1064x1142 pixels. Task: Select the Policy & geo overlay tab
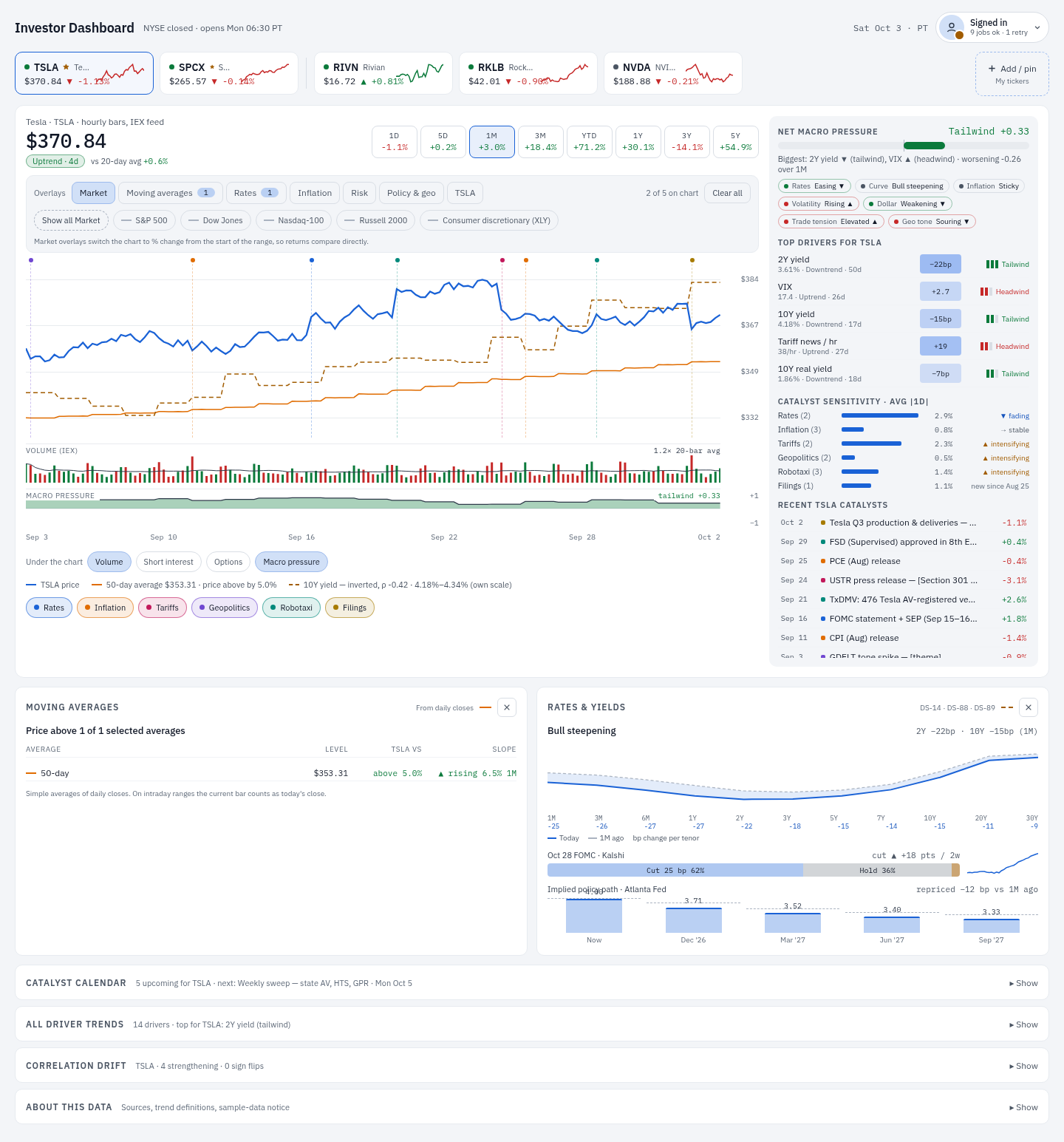(411, 193)
